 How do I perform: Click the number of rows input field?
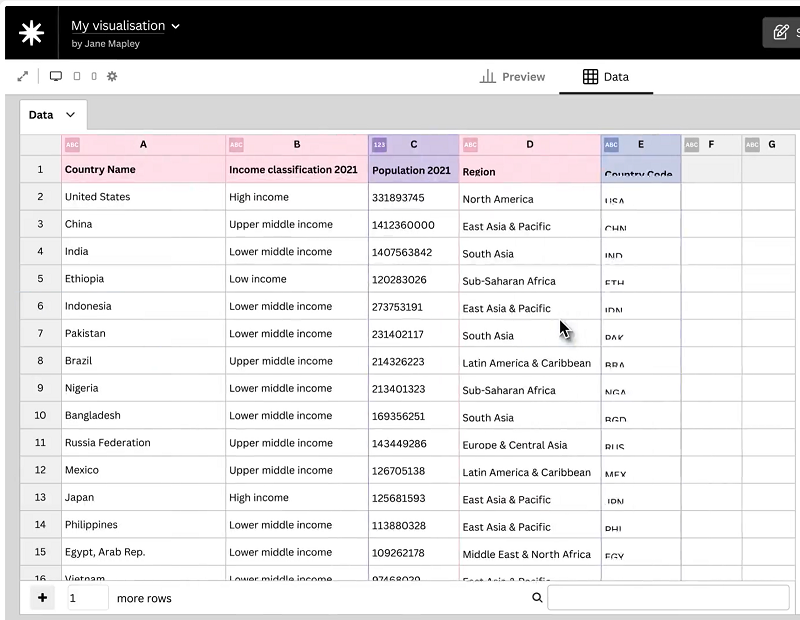87,598
